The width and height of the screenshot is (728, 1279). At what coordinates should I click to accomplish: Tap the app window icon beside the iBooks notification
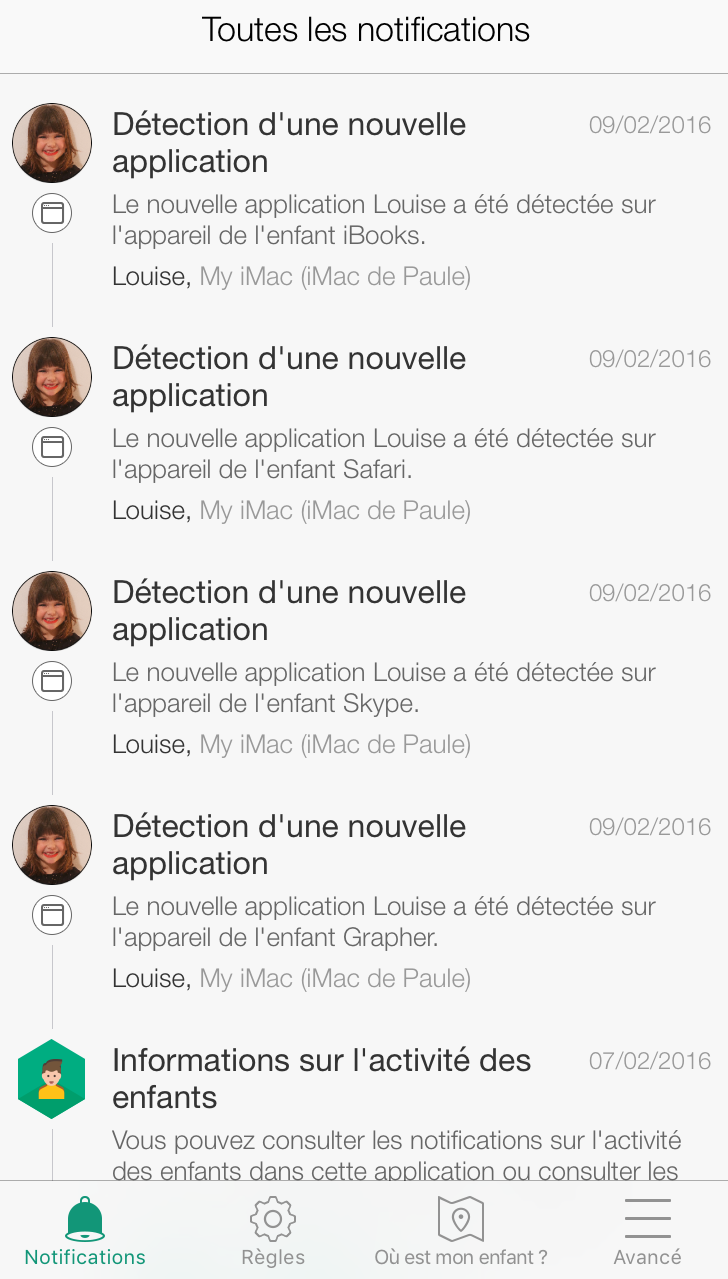click(52, 213)
